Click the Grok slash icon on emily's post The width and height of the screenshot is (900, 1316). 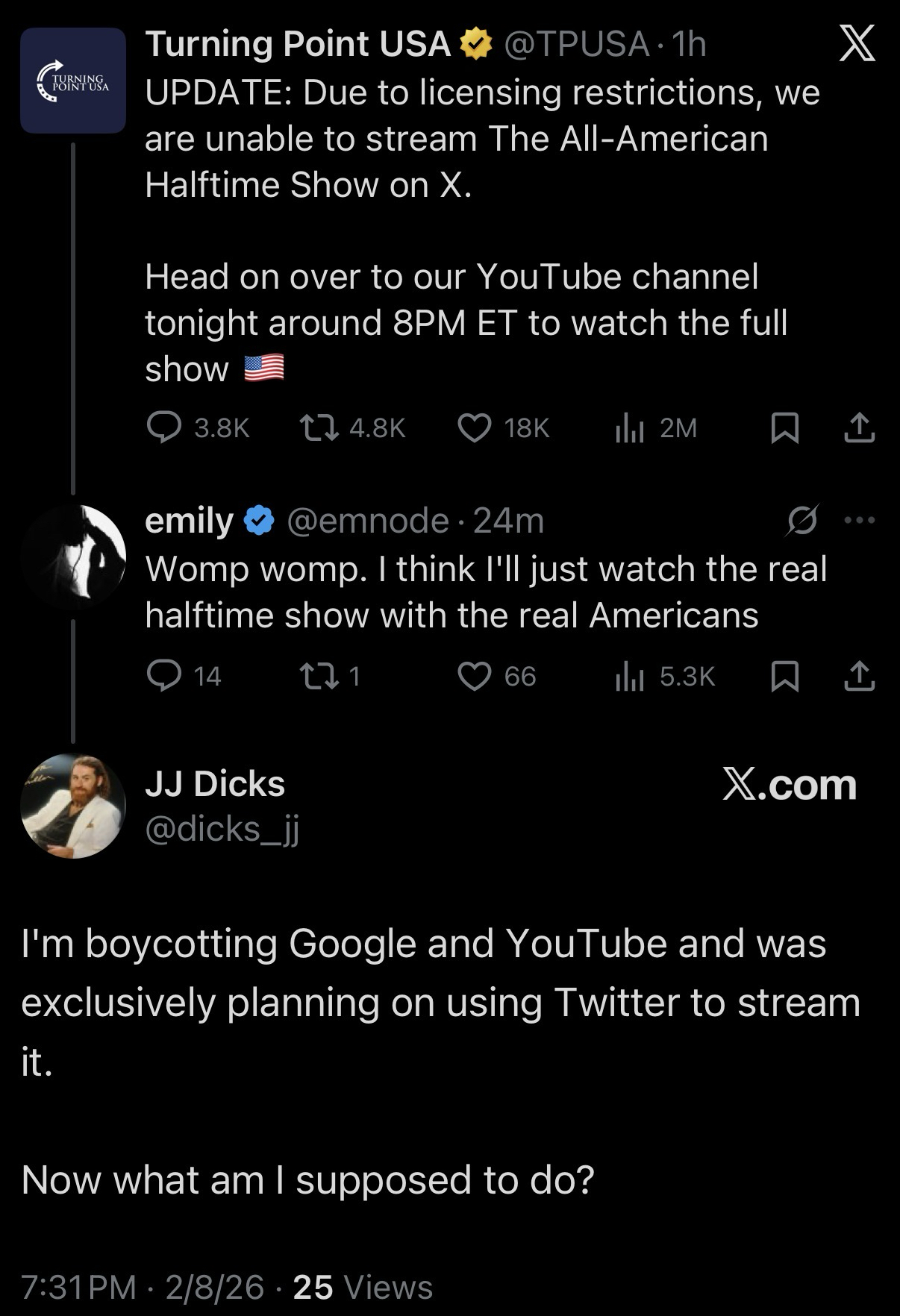click(x=802, y=520)
